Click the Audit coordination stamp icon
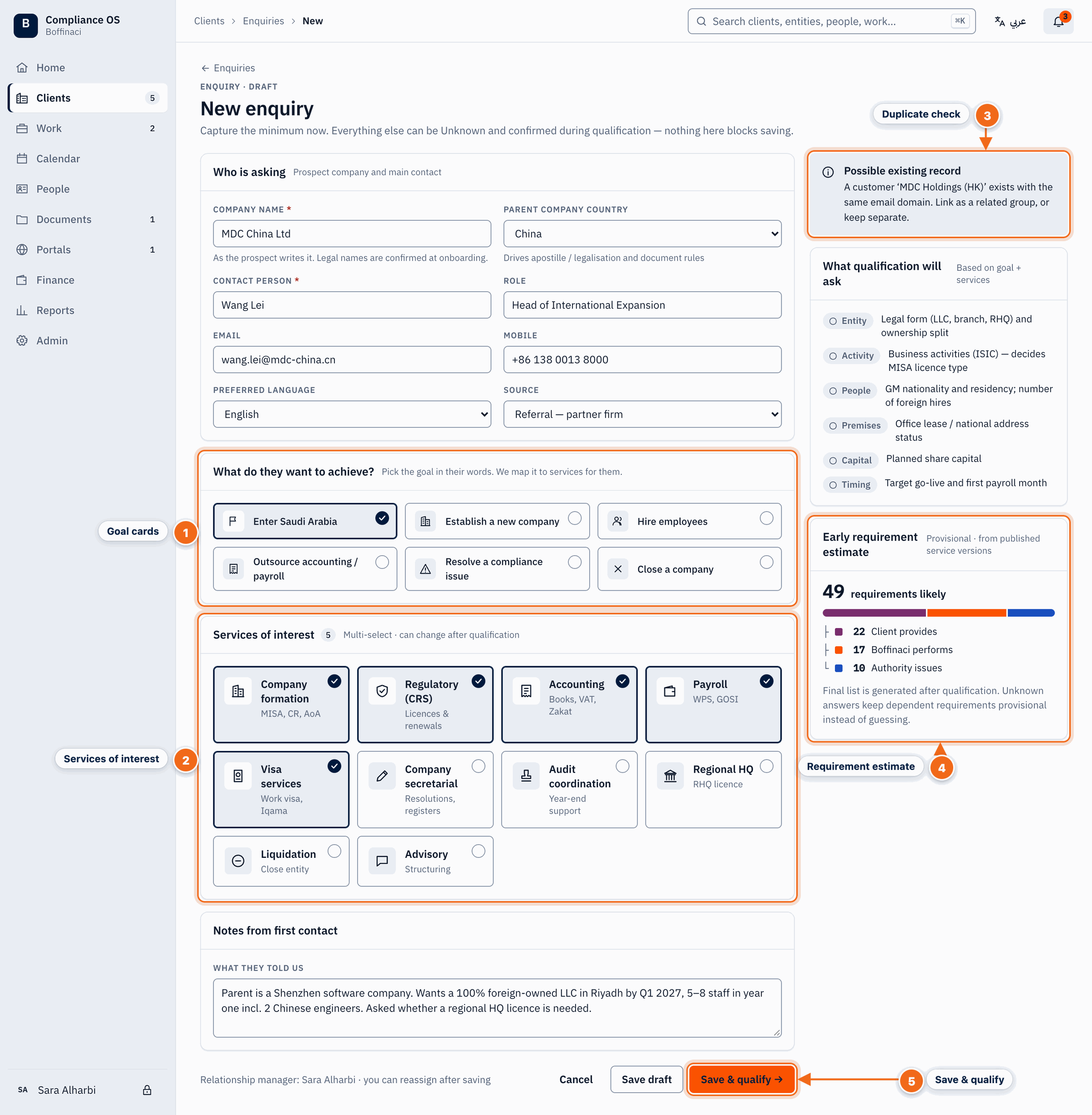This screenshot has width=1092, height=1115. tap(526, 776)
